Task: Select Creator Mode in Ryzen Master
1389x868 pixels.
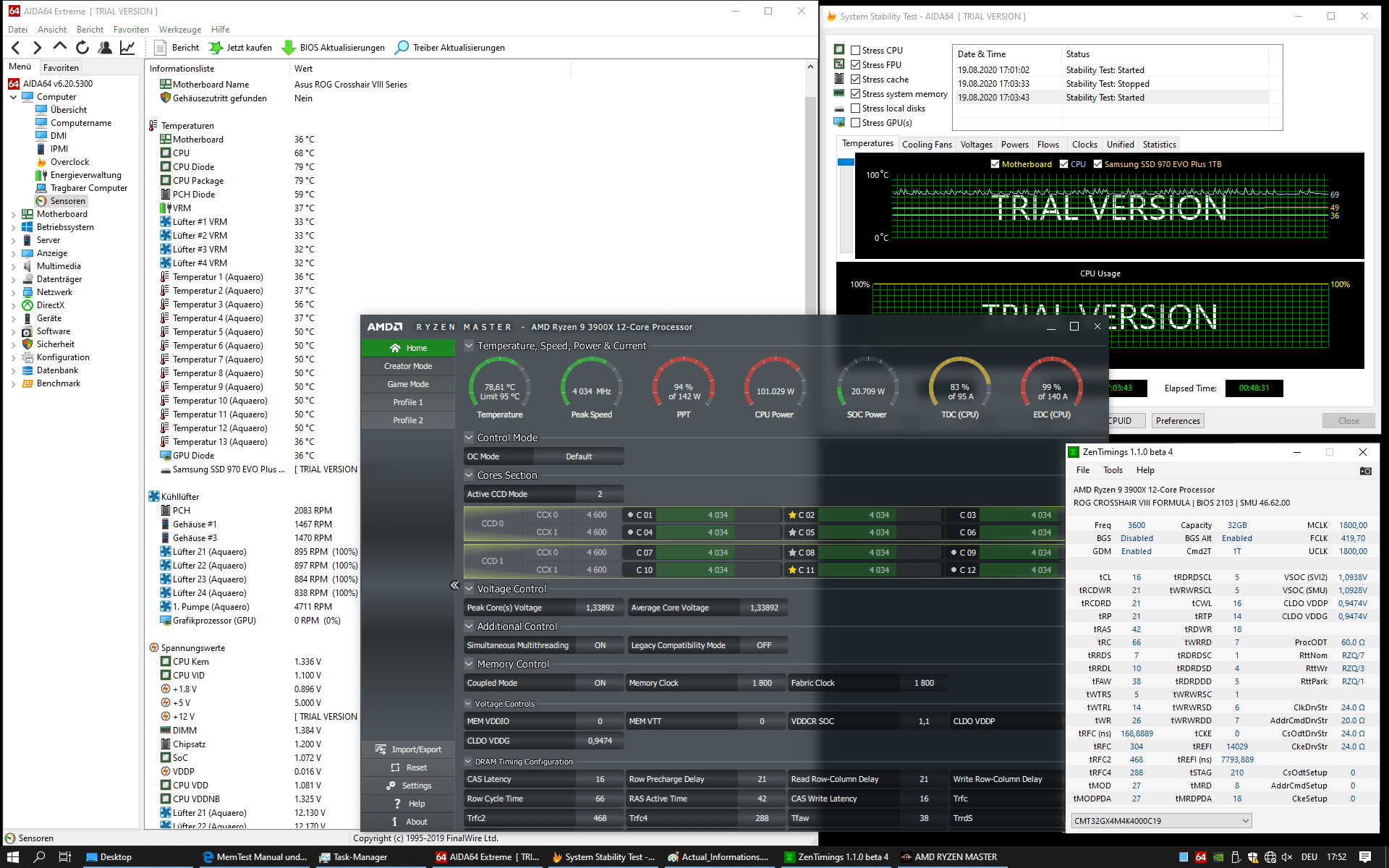Action: pyautogui.click(x=408, y=366)
